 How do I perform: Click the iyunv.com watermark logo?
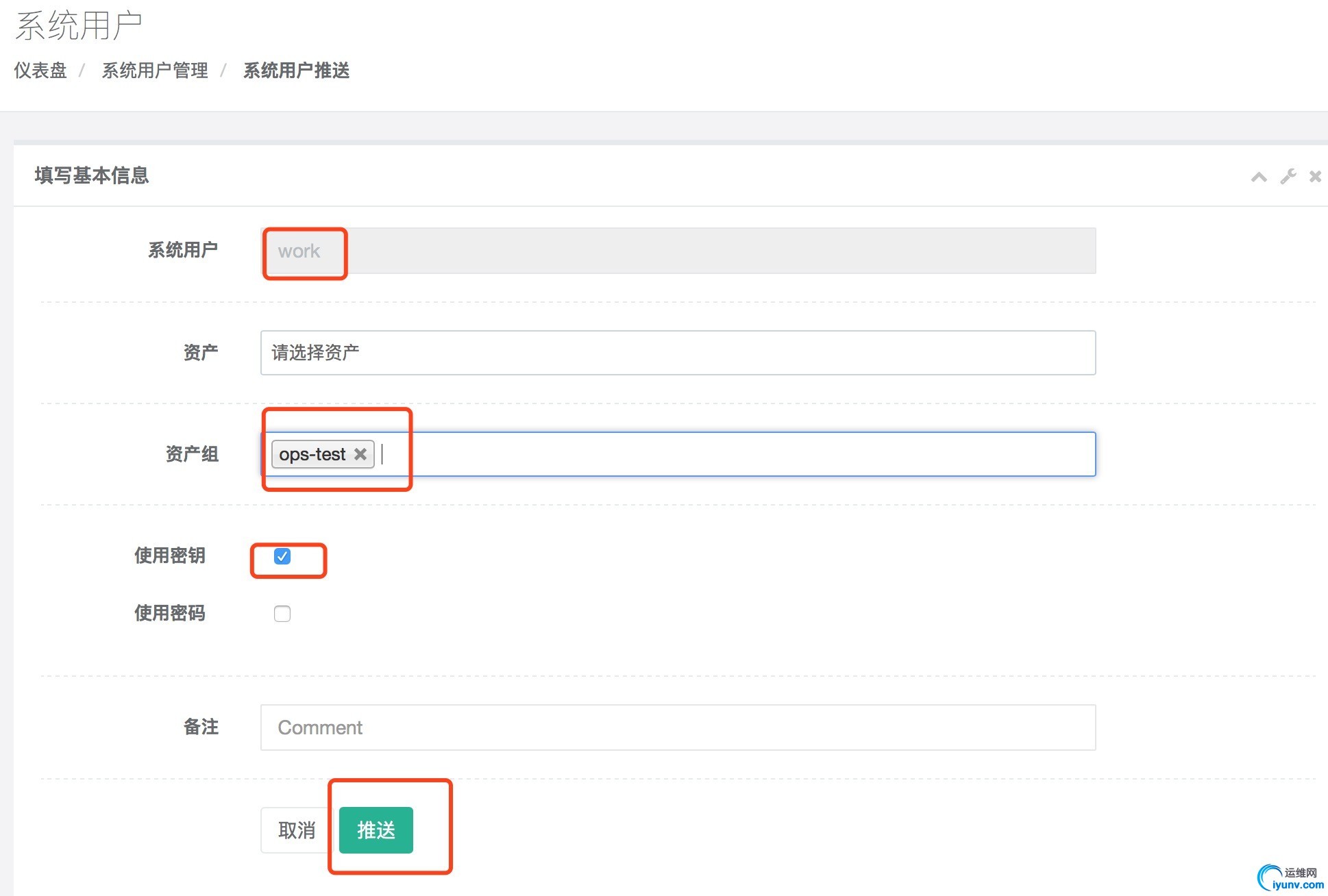coord(1290,878)
